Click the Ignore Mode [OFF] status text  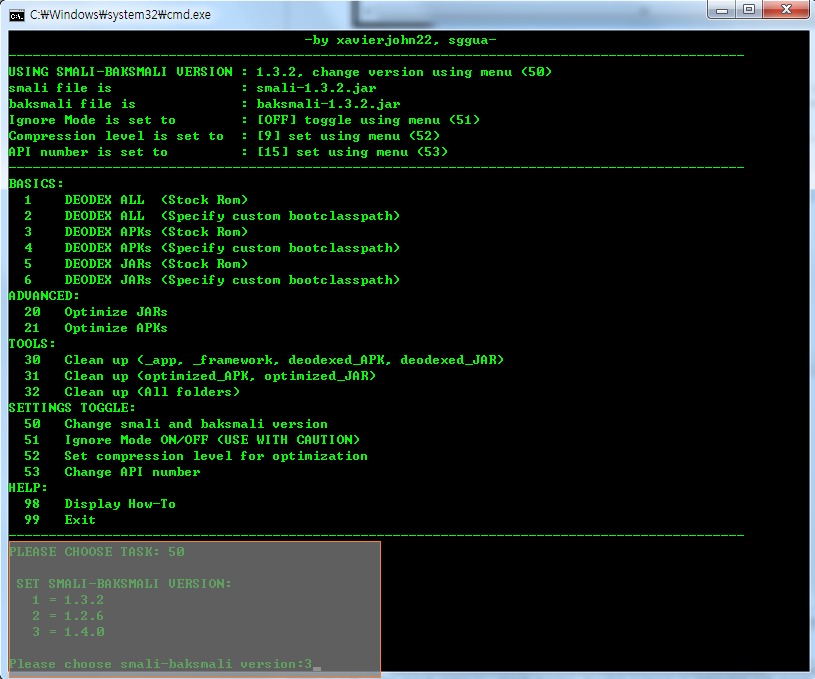pyautogui.click(x=276, y=120)
